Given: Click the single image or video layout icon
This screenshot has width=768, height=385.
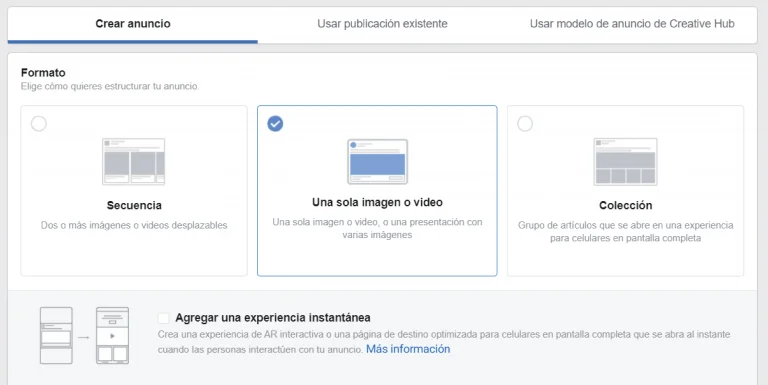Looking at the screenshot, I should tap(377, 162).
